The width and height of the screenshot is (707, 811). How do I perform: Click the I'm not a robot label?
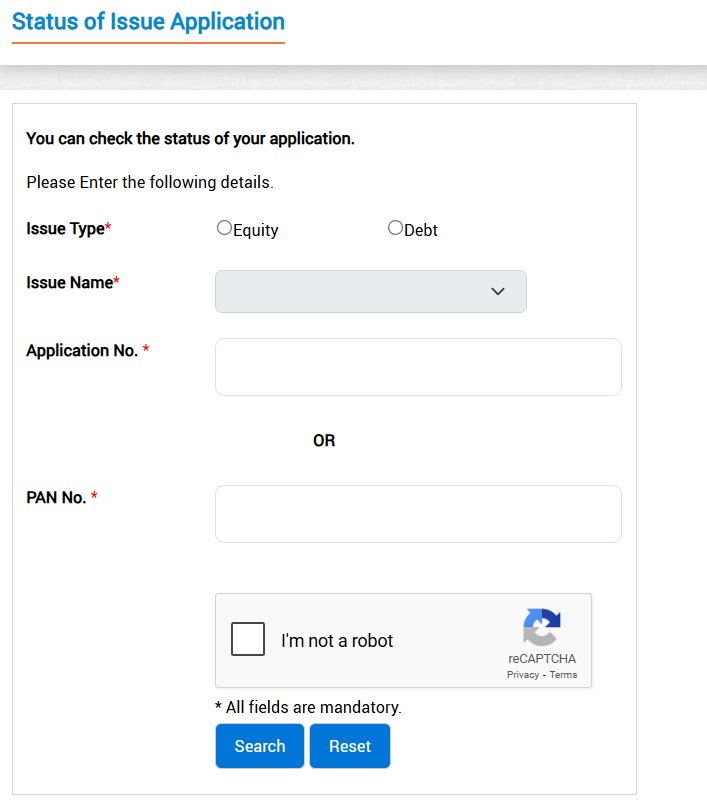[x=337, y=640]
